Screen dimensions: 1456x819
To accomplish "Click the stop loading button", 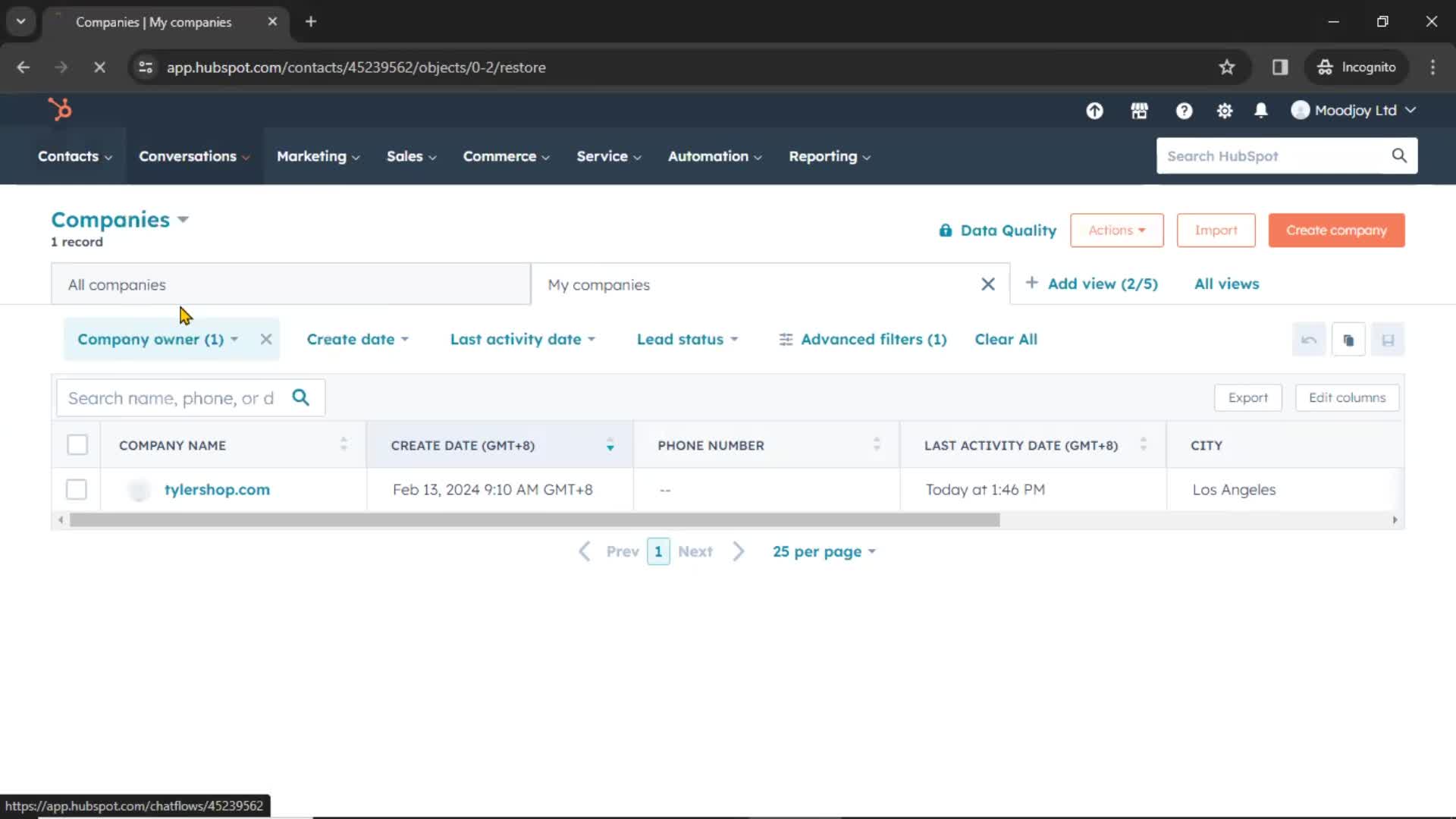I will click(x=99, y=67).
